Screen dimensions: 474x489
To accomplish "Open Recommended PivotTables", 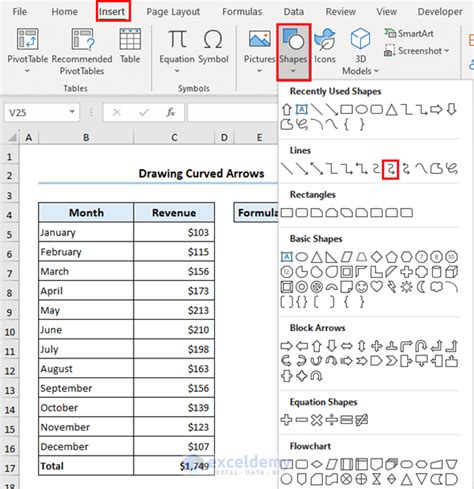I will click(x=82, y=52).
